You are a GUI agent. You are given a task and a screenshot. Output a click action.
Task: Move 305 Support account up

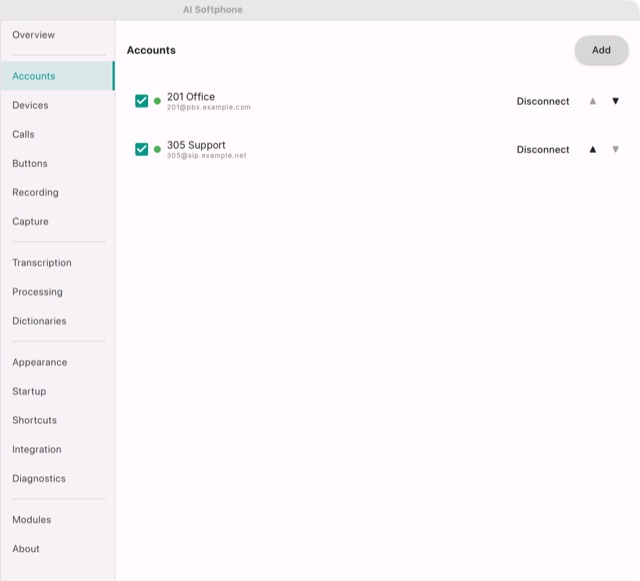click(x=593, y=149)
